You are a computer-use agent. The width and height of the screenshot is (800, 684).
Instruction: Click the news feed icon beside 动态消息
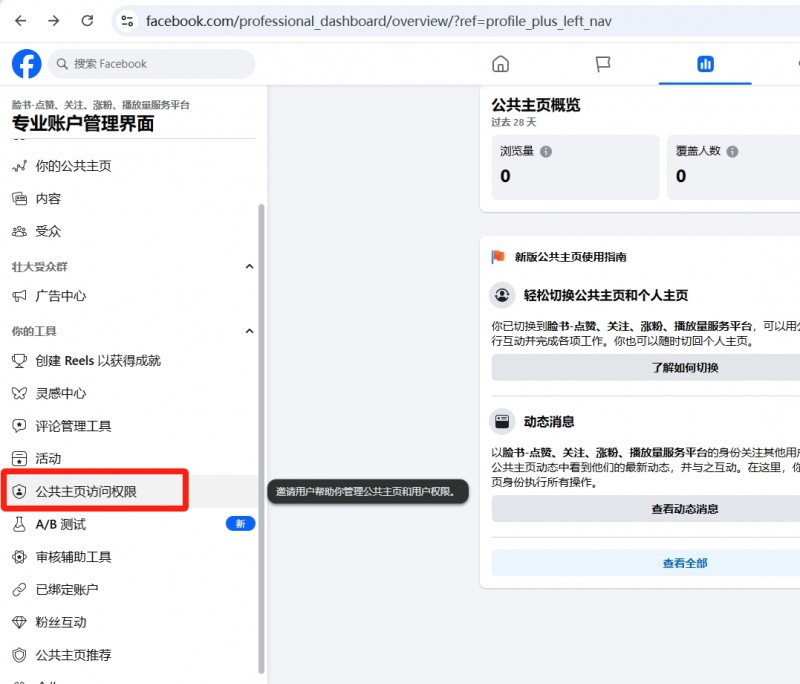point(502,422)
